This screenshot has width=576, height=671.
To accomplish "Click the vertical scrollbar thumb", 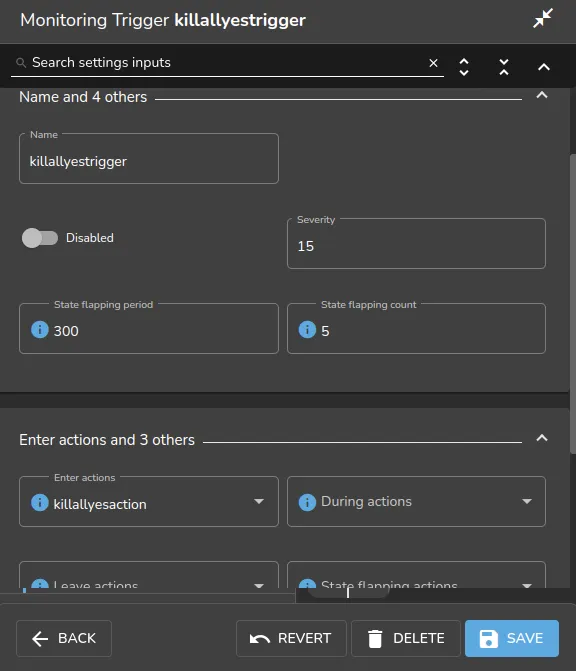I will point(573,303).
